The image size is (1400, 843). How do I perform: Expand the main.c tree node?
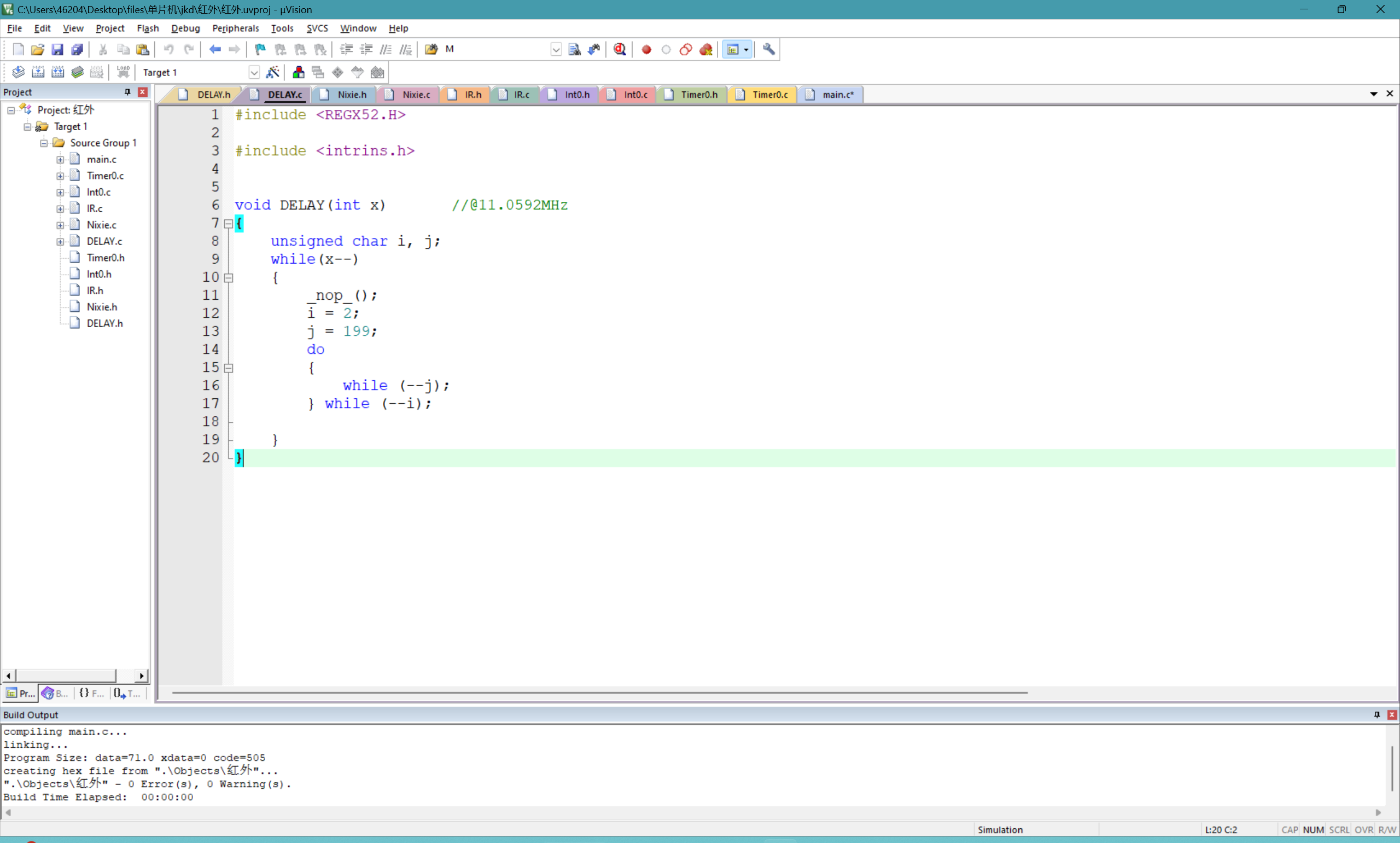point(60,160)
